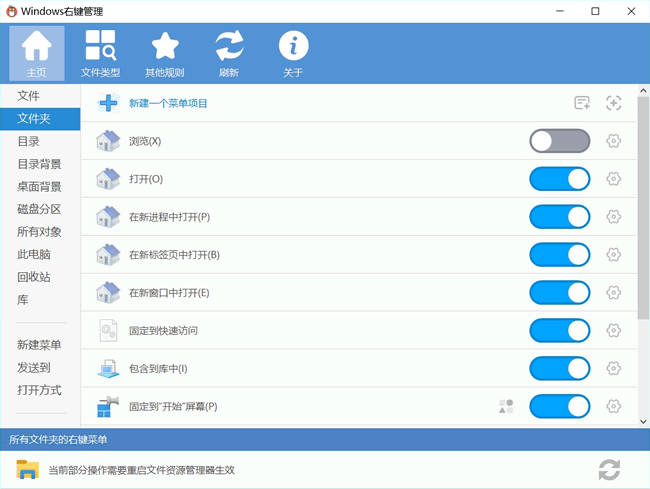Open the 主页 home toolbar button
The image size is (650, 489).
click(x=36, y=53)
